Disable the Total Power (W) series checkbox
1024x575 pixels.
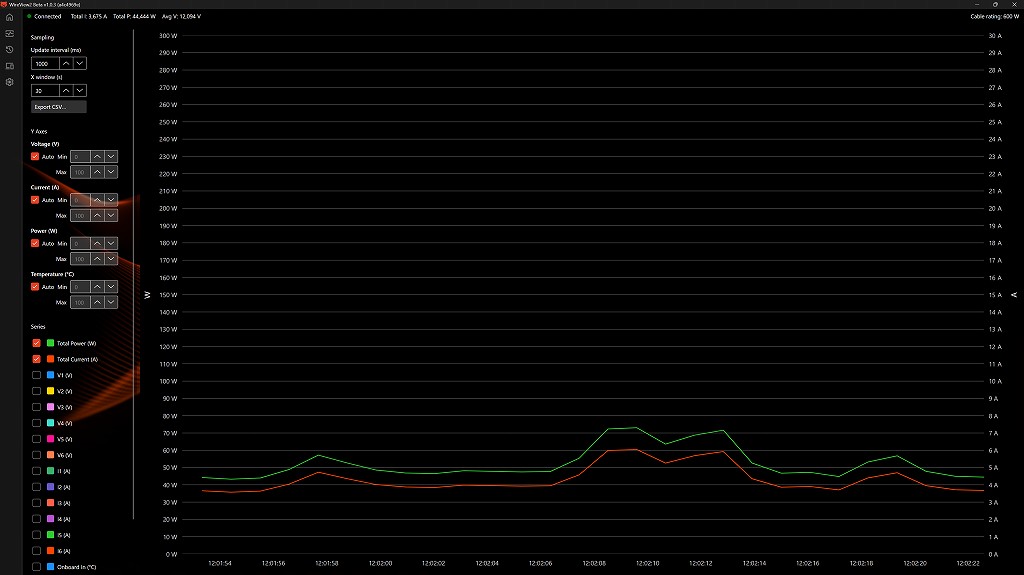(36, 343)
